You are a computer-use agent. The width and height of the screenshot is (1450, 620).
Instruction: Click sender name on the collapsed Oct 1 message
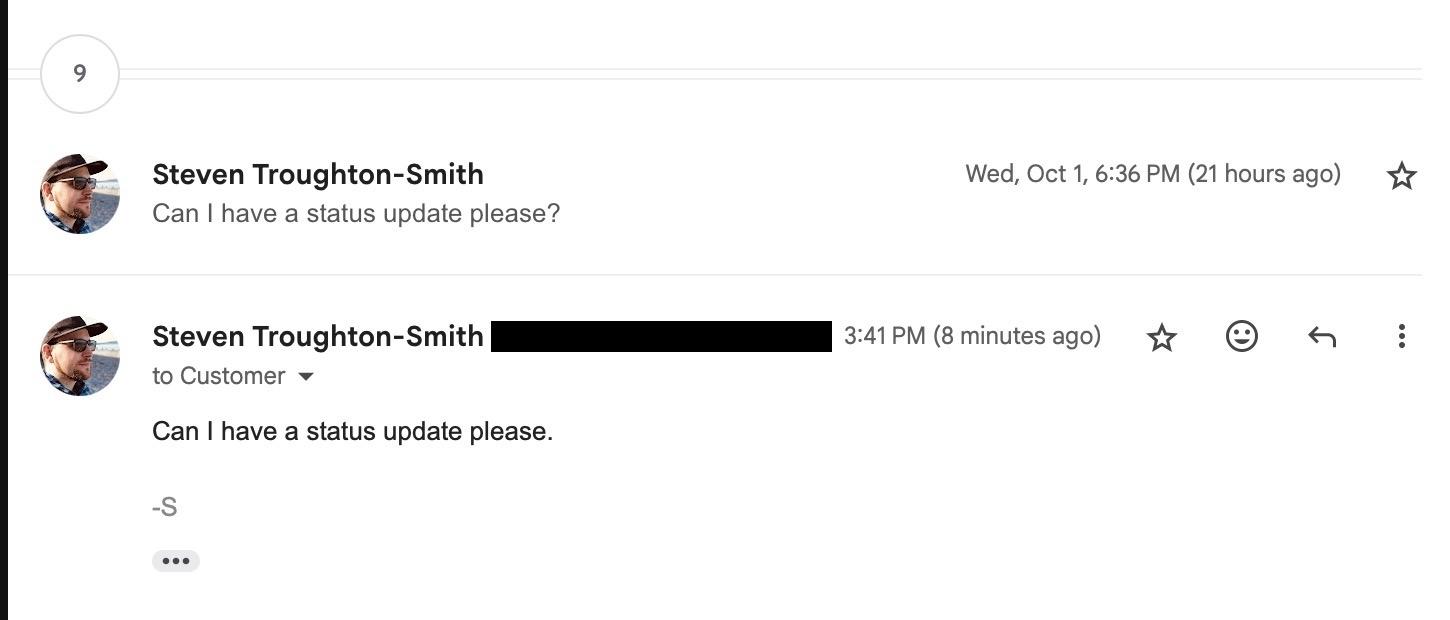(x=317, y=175)
